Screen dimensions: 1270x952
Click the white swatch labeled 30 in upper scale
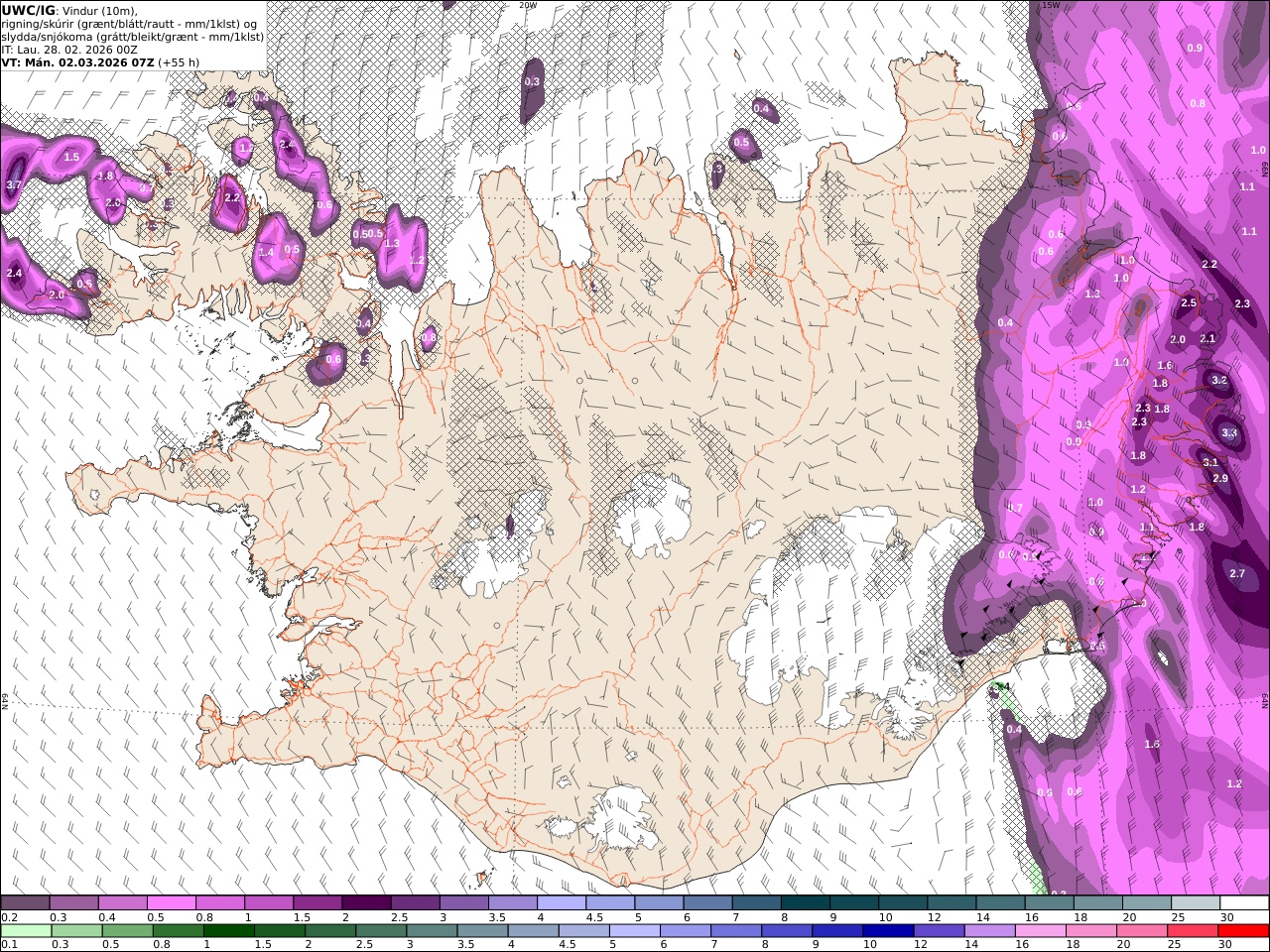click(x=1243, y=903)
